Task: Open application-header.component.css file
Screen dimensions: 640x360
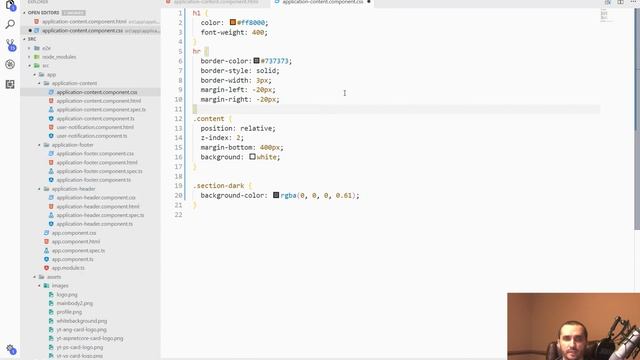Action: 96,198
